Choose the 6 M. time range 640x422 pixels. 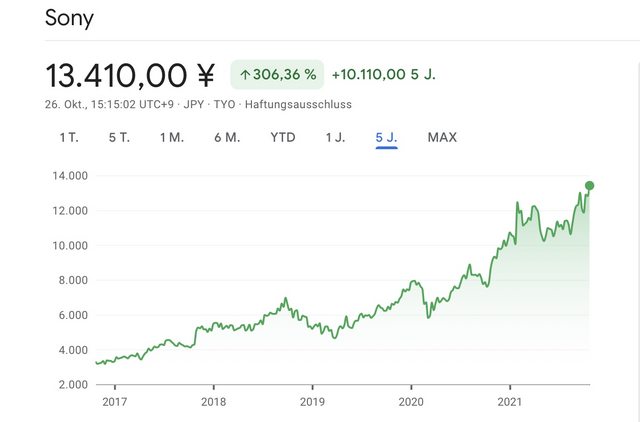(227, 138)
